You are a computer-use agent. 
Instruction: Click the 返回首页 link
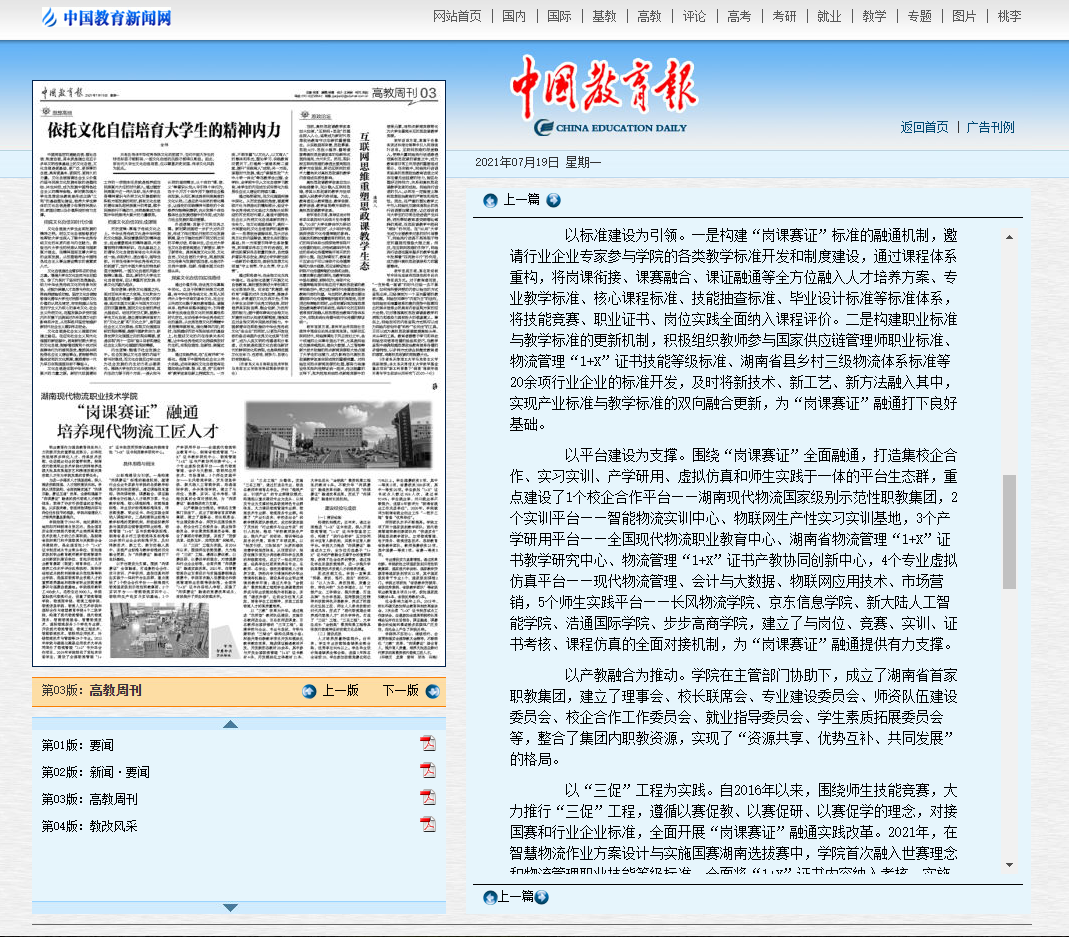coord(924,127)
